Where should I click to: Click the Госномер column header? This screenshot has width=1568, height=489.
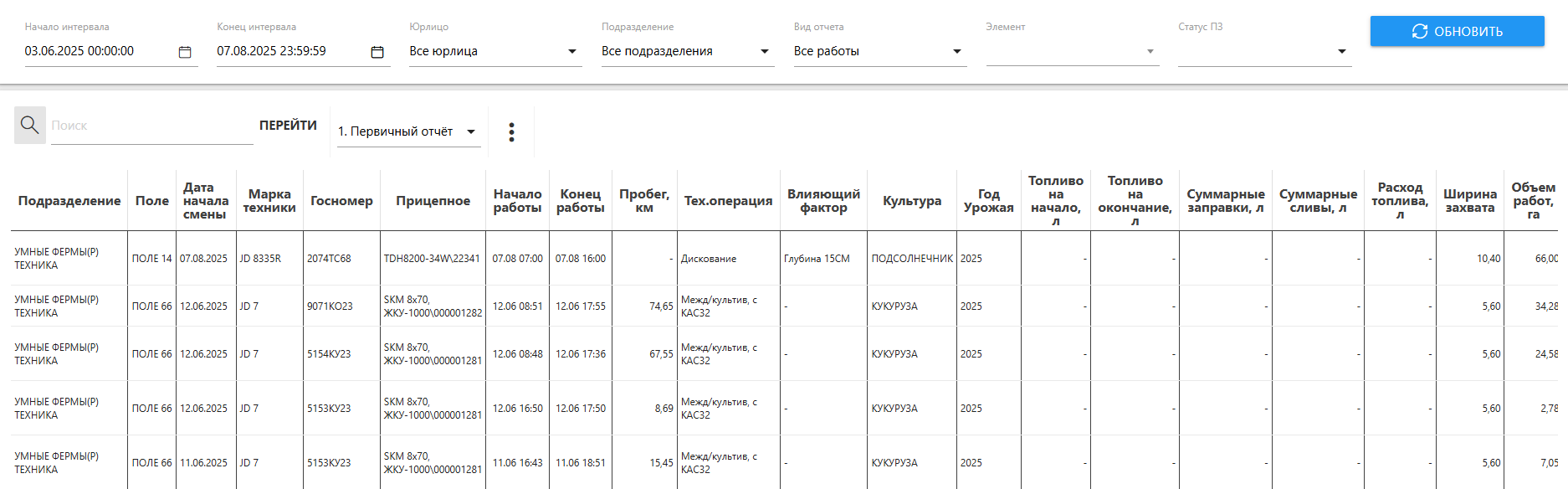pyautogui.click(x=341, y=201)
